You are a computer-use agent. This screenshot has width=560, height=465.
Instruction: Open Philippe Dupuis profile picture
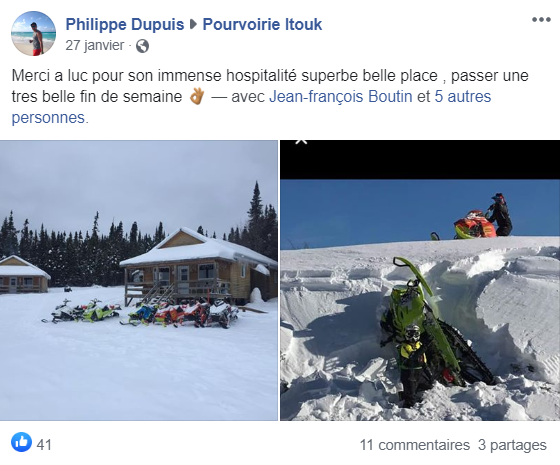pos(33,33)
